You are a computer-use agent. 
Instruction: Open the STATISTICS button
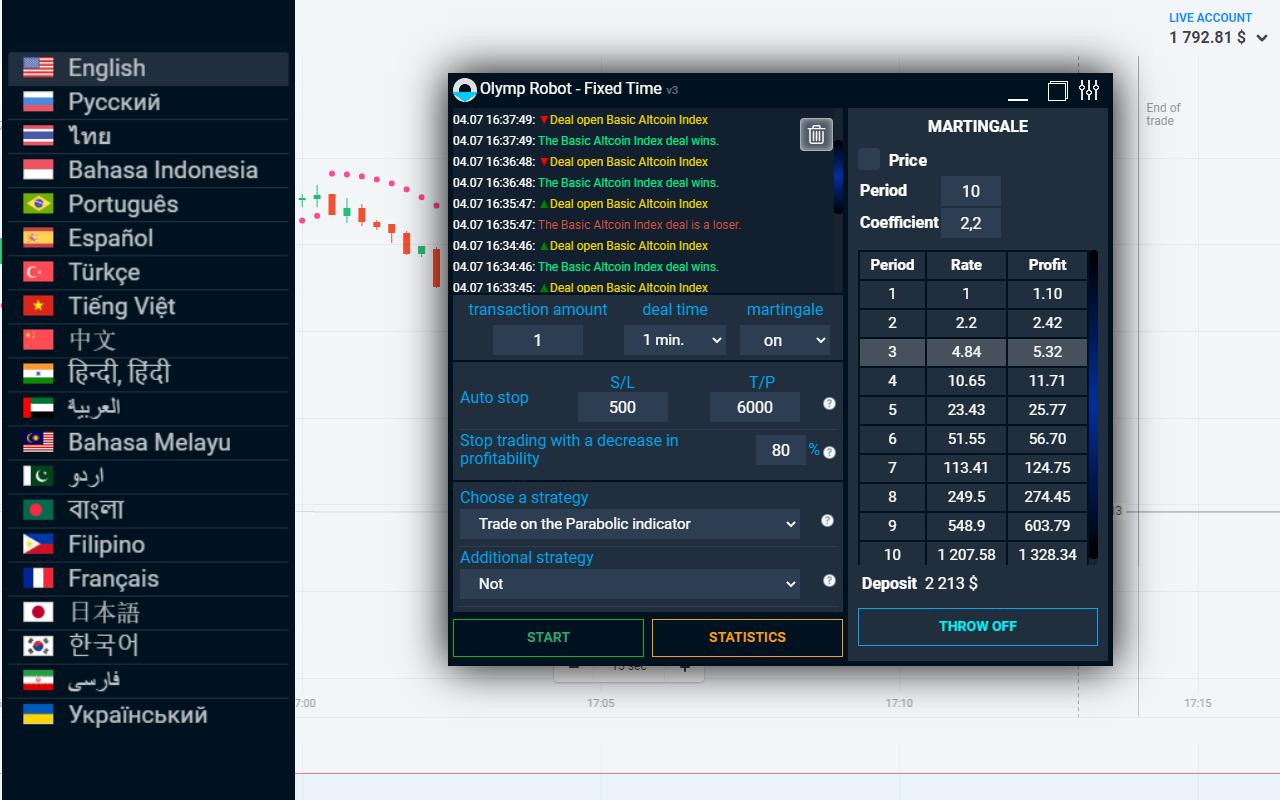[747, 638]
